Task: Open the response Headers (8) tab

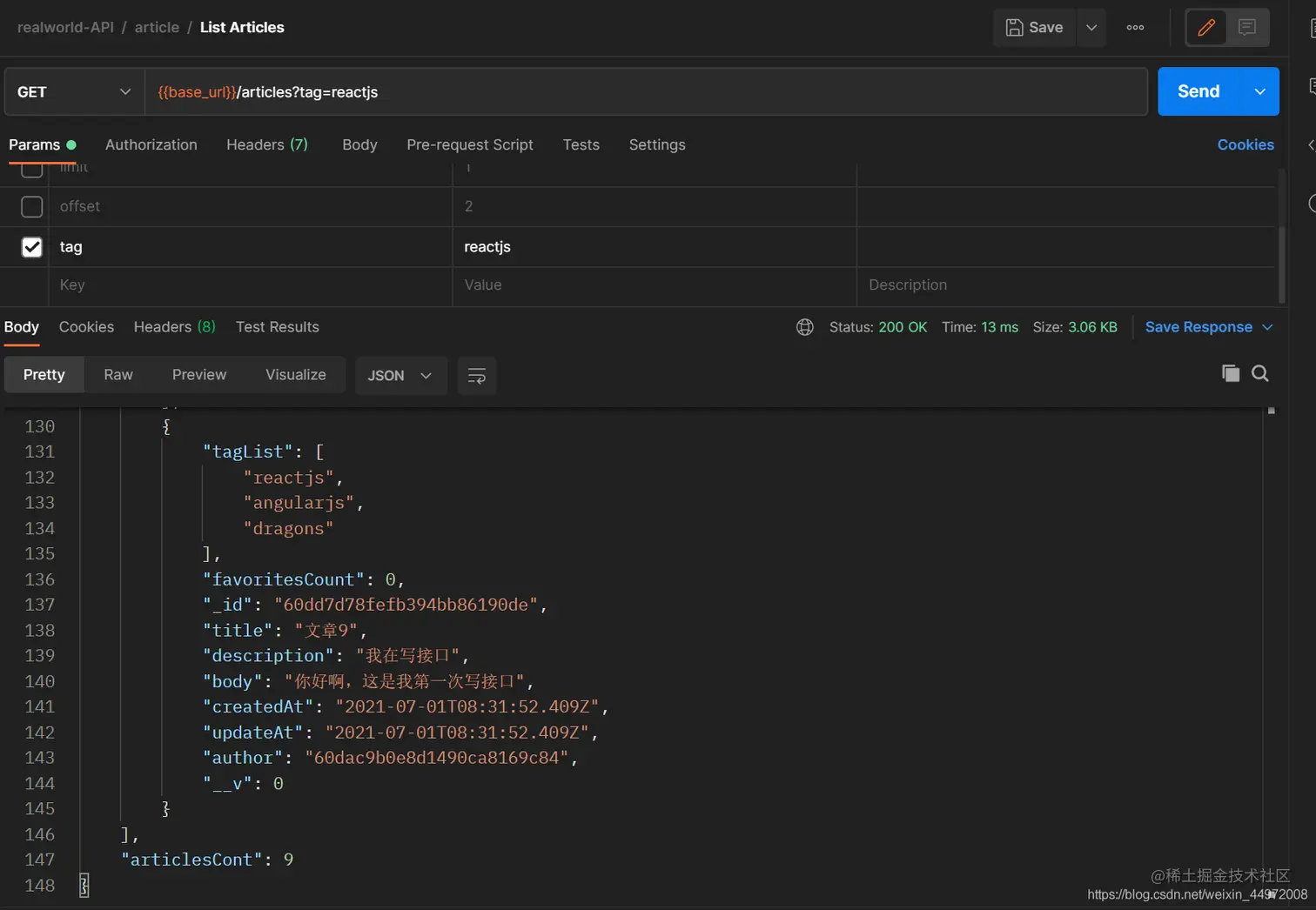Action: tap(175, 327)
